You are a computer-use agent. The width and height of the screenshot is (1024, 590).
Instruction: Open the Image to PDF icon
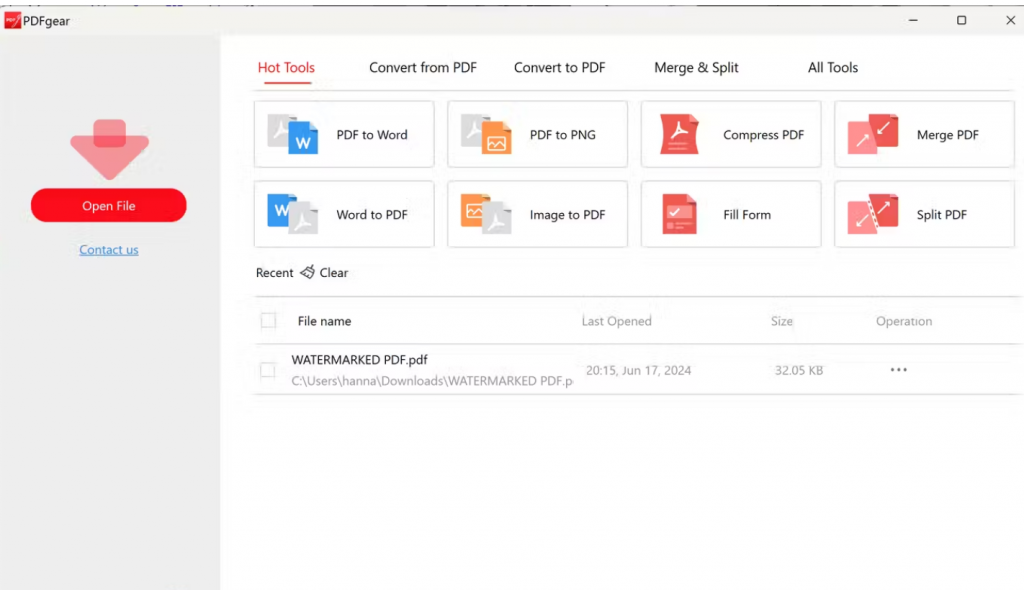click(x=486, y=214)
